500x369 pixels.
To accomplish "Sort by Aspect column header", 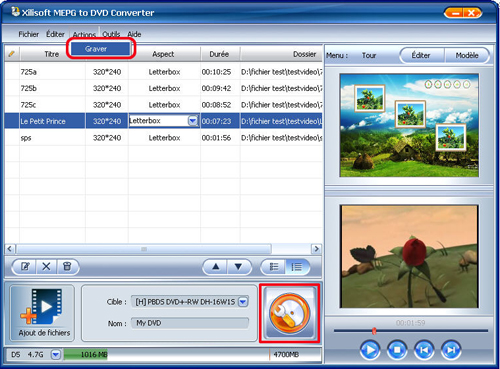I will point(163,54).
